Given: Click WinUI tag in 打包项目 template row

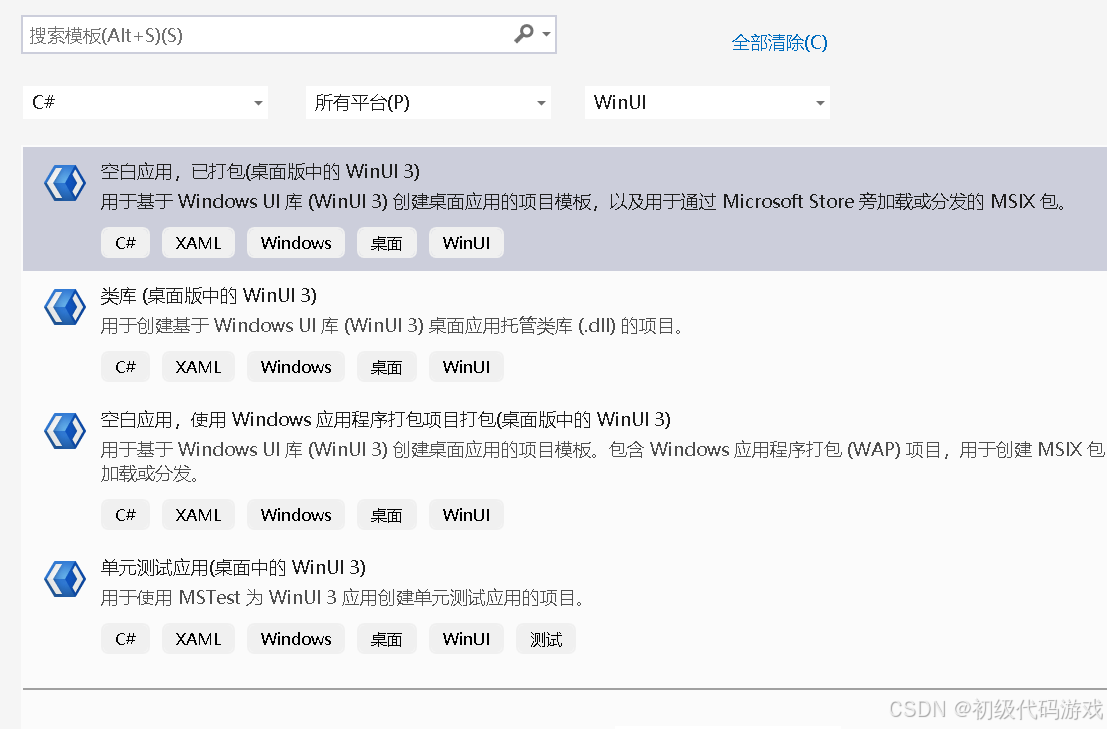Looking at the screenshot, I should tap(467, 514).
